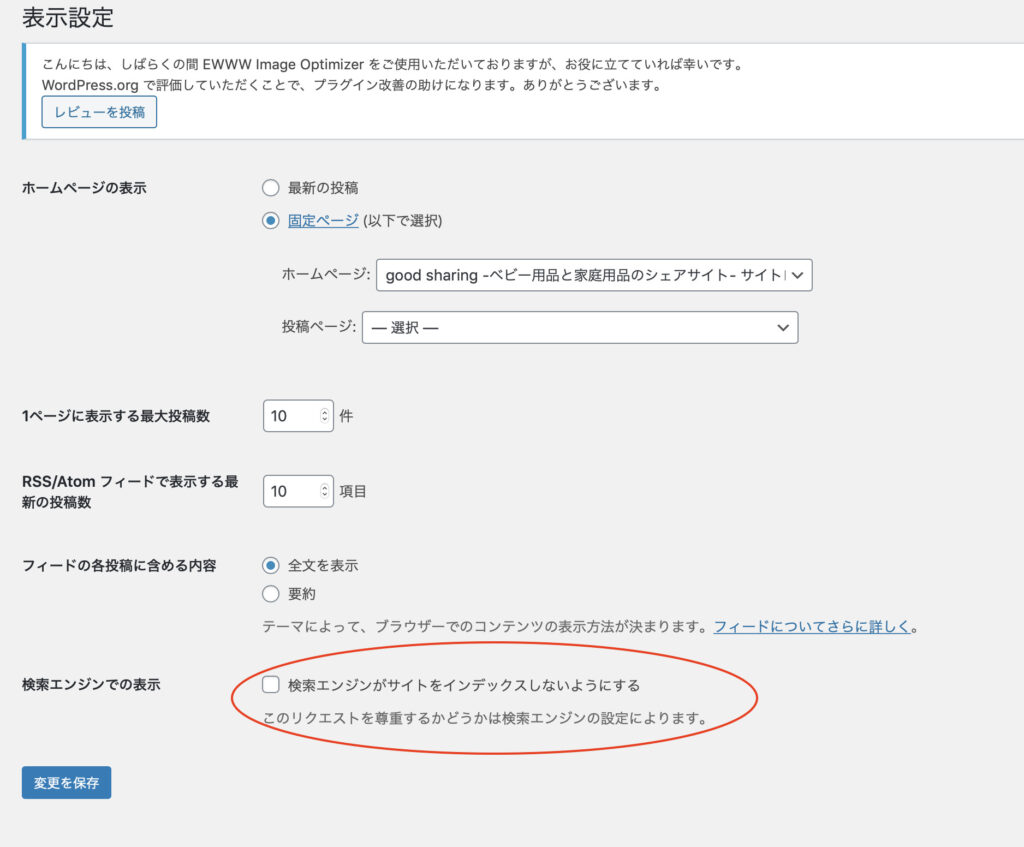Decrease RSS/Atom feed count with down arrow
This screenshot has height=847, width=1024.
click(x=324, y=496)
